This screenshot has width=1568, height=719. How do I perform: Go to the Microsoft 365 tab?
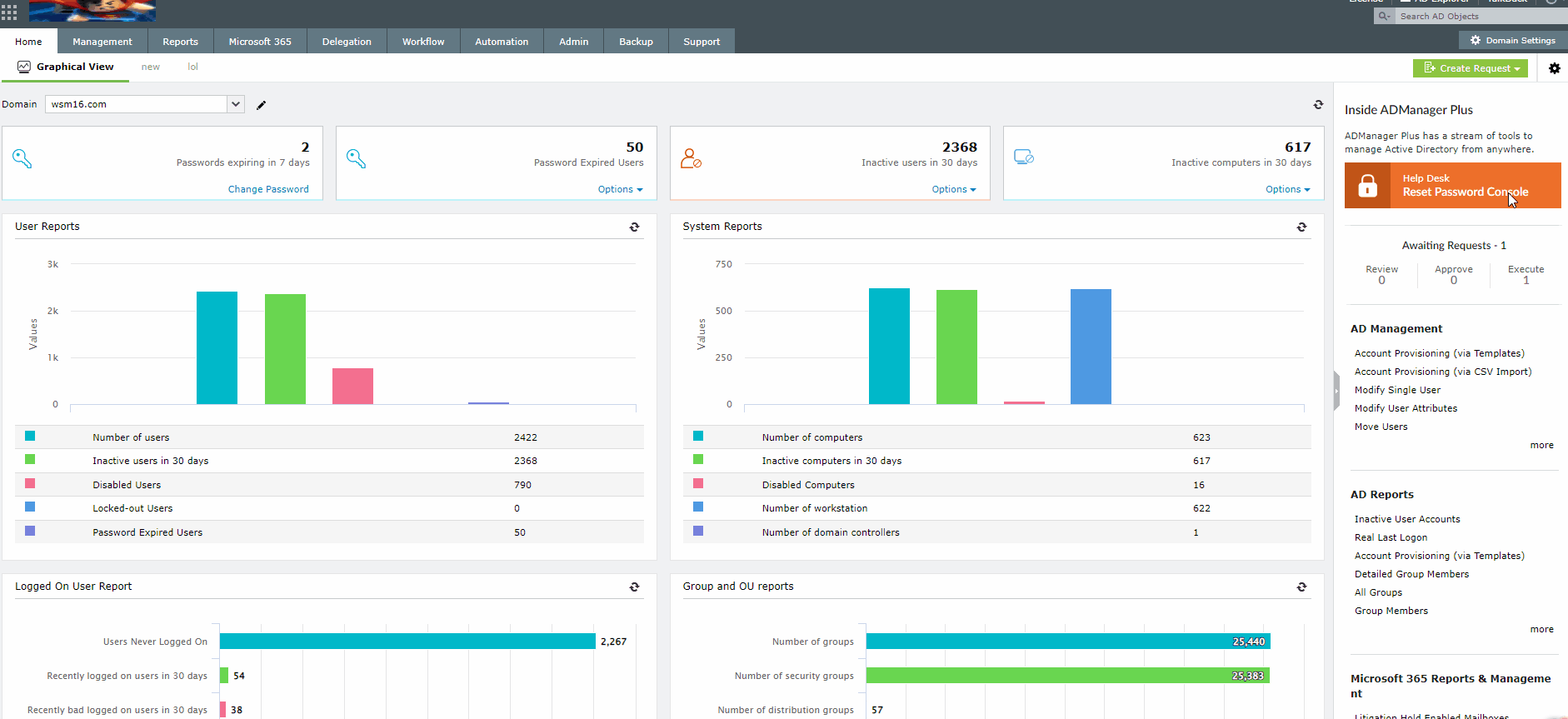(260, 42)
